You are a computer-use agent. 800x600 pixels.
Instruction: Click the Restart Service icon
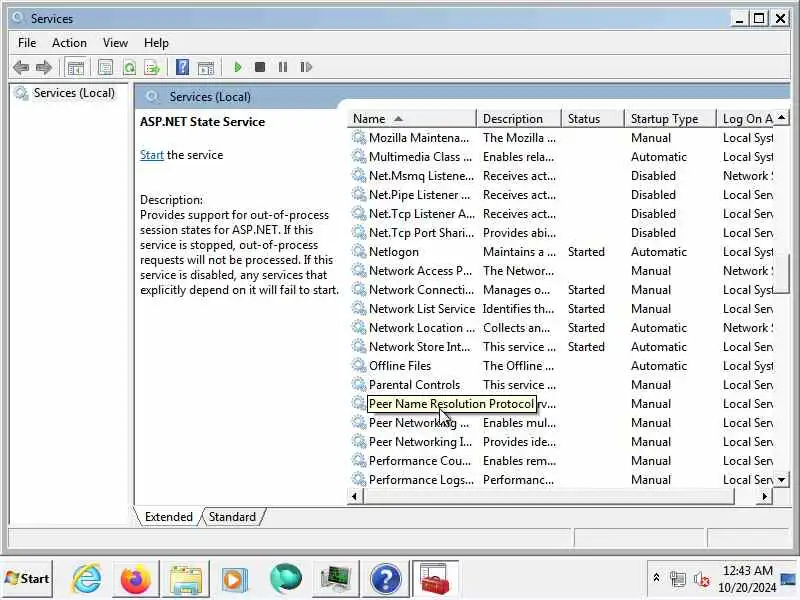point(306,67)
